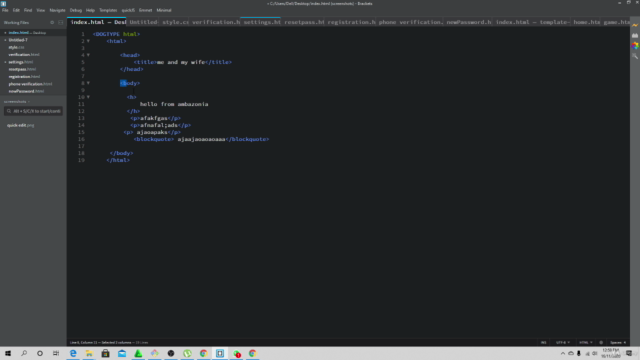Click the clock in system tray
Viewport: 640px width, 360px height.
611,353
